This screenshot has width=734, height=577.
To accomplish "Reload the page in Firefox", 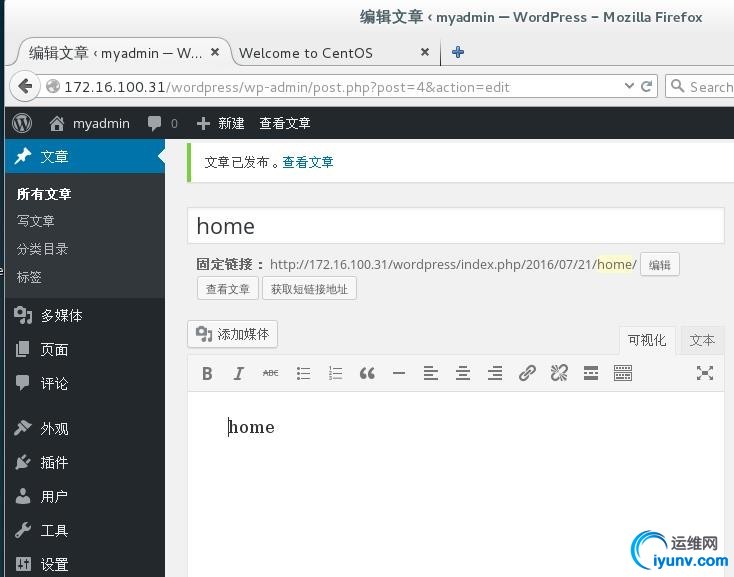I will click(646, 86).
